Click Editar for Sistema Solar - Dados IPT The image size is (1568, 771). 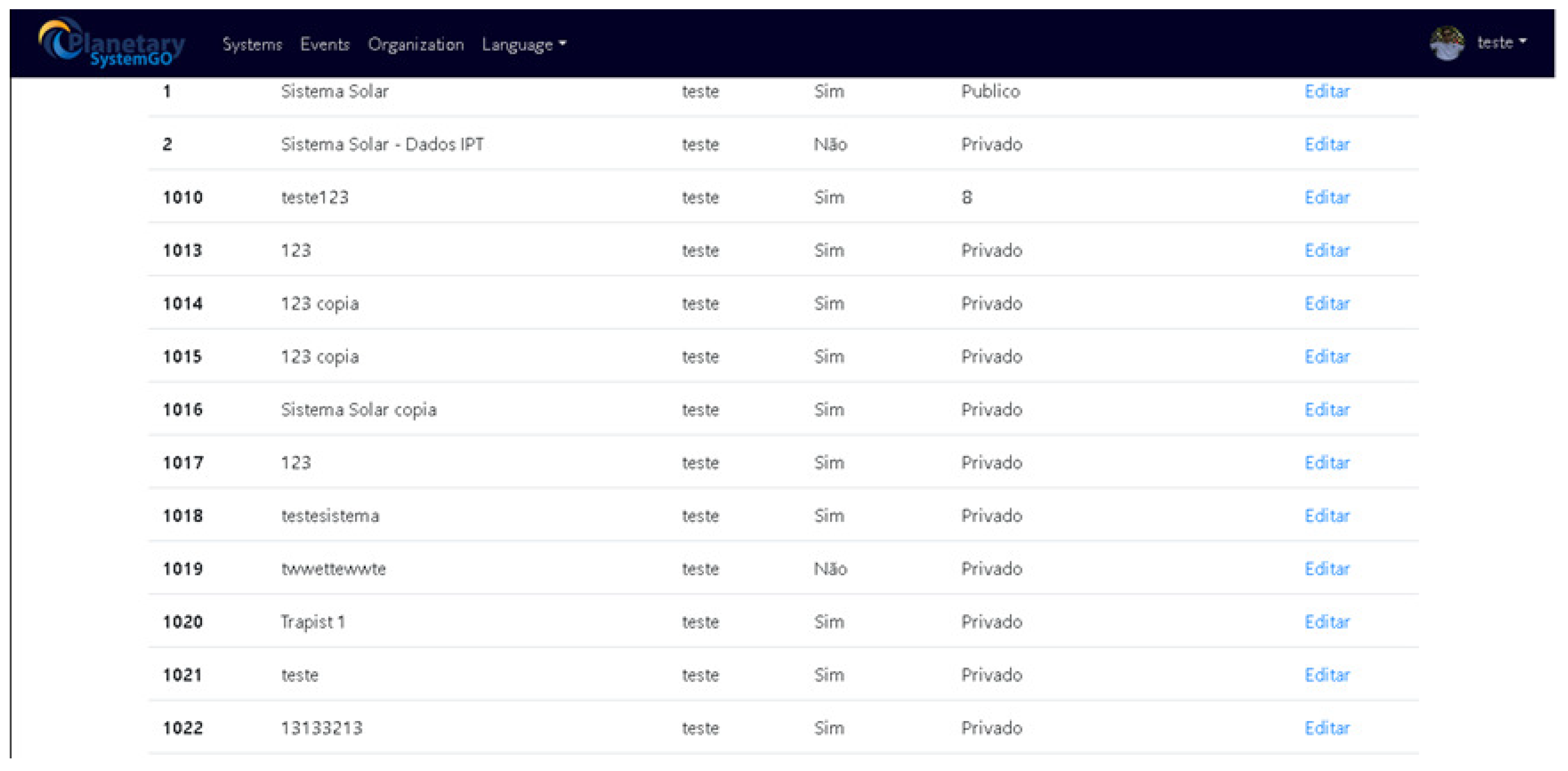tap(1327, 144)
